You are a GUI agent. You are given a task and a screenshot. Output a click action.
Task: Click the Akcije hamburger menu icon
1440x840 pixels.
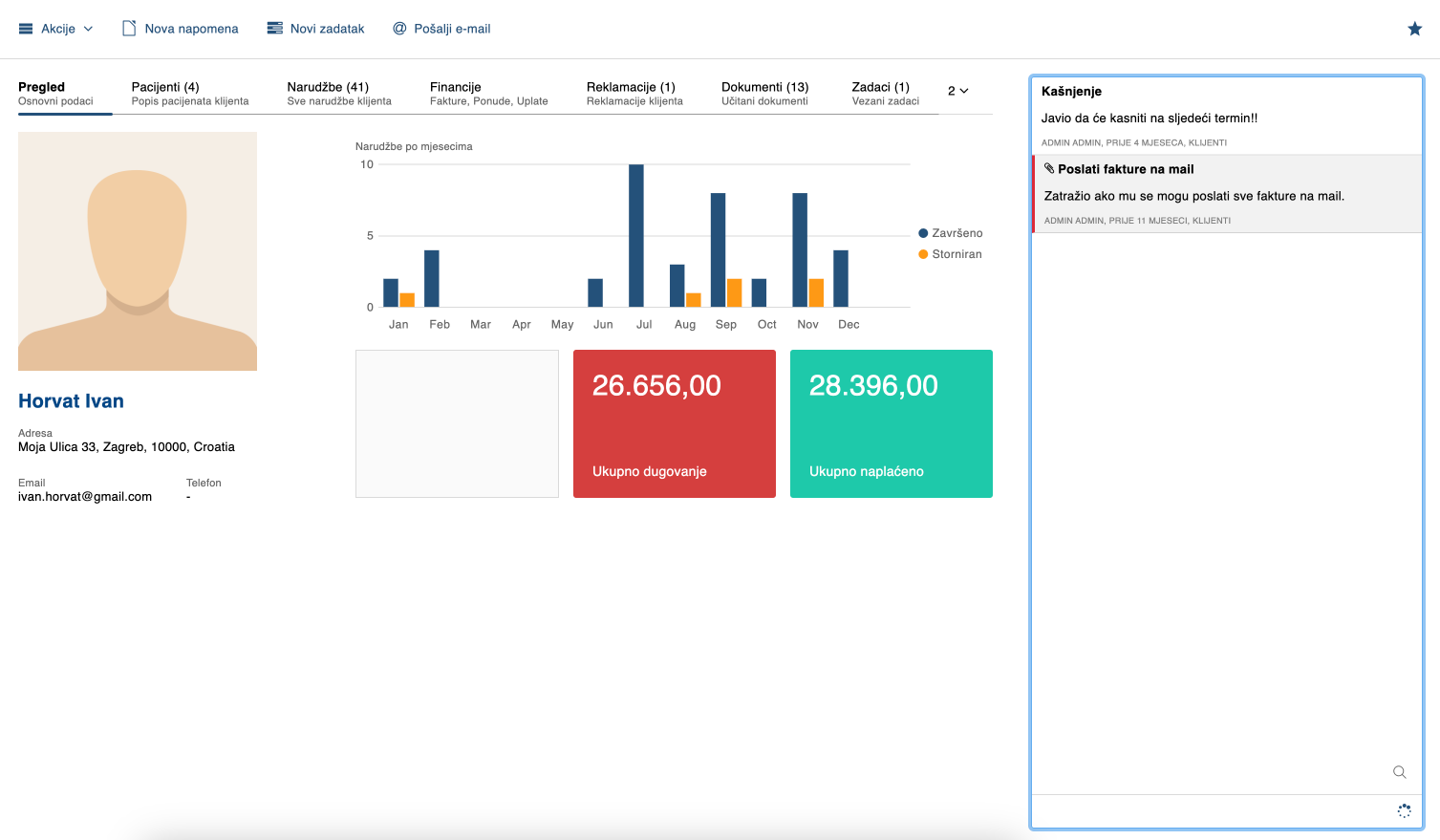[26, 29]
